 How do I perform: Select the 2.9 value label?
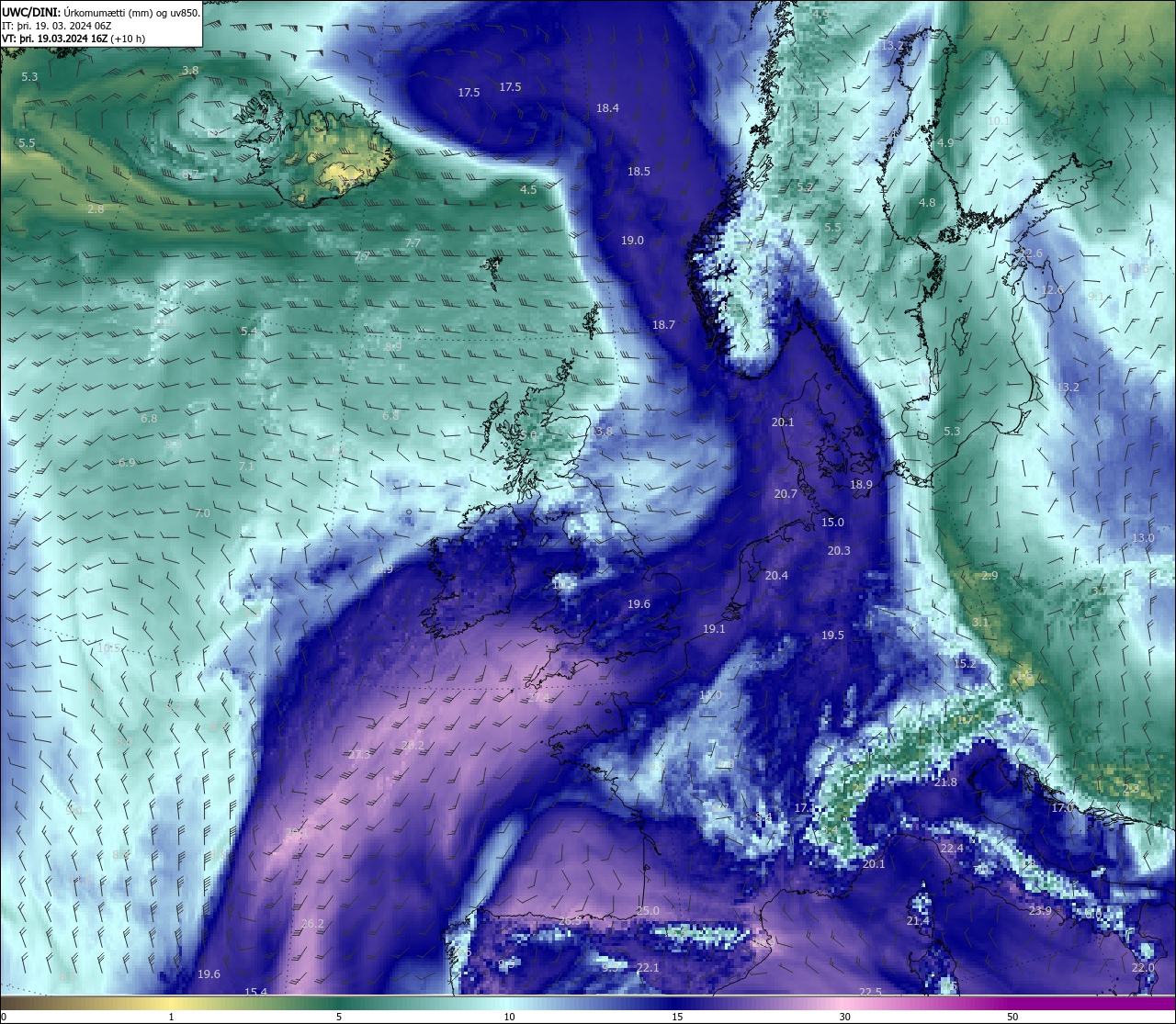989,575
